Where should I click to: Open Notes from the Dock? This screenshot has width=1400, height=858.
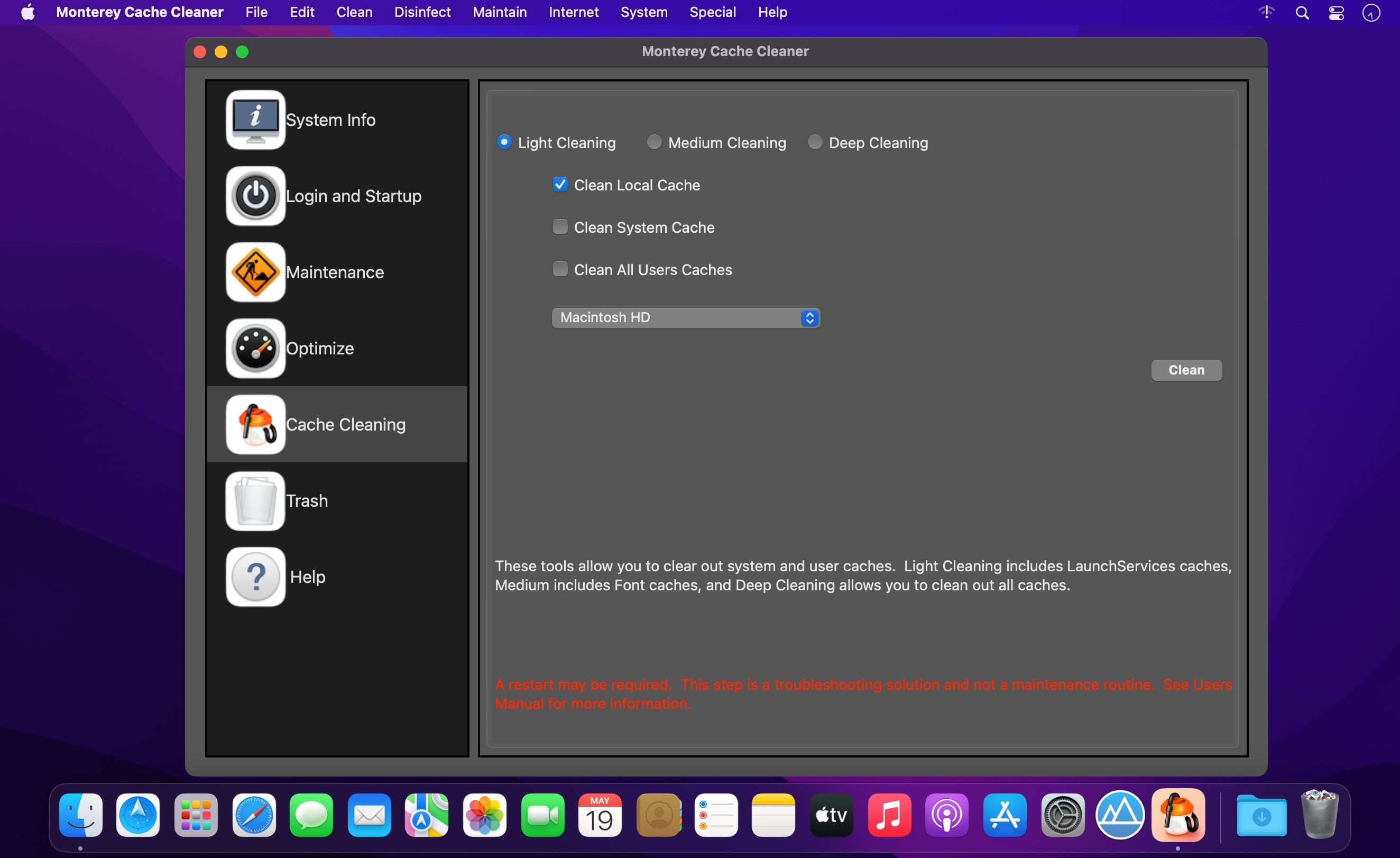point(773,815)
